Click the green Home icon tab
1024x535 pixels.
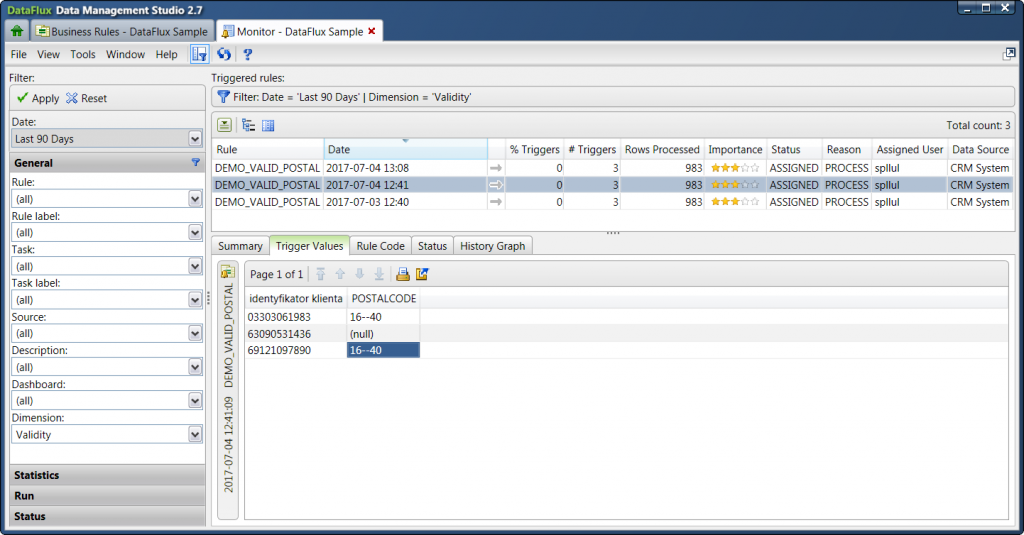click(x=17, y=31)
